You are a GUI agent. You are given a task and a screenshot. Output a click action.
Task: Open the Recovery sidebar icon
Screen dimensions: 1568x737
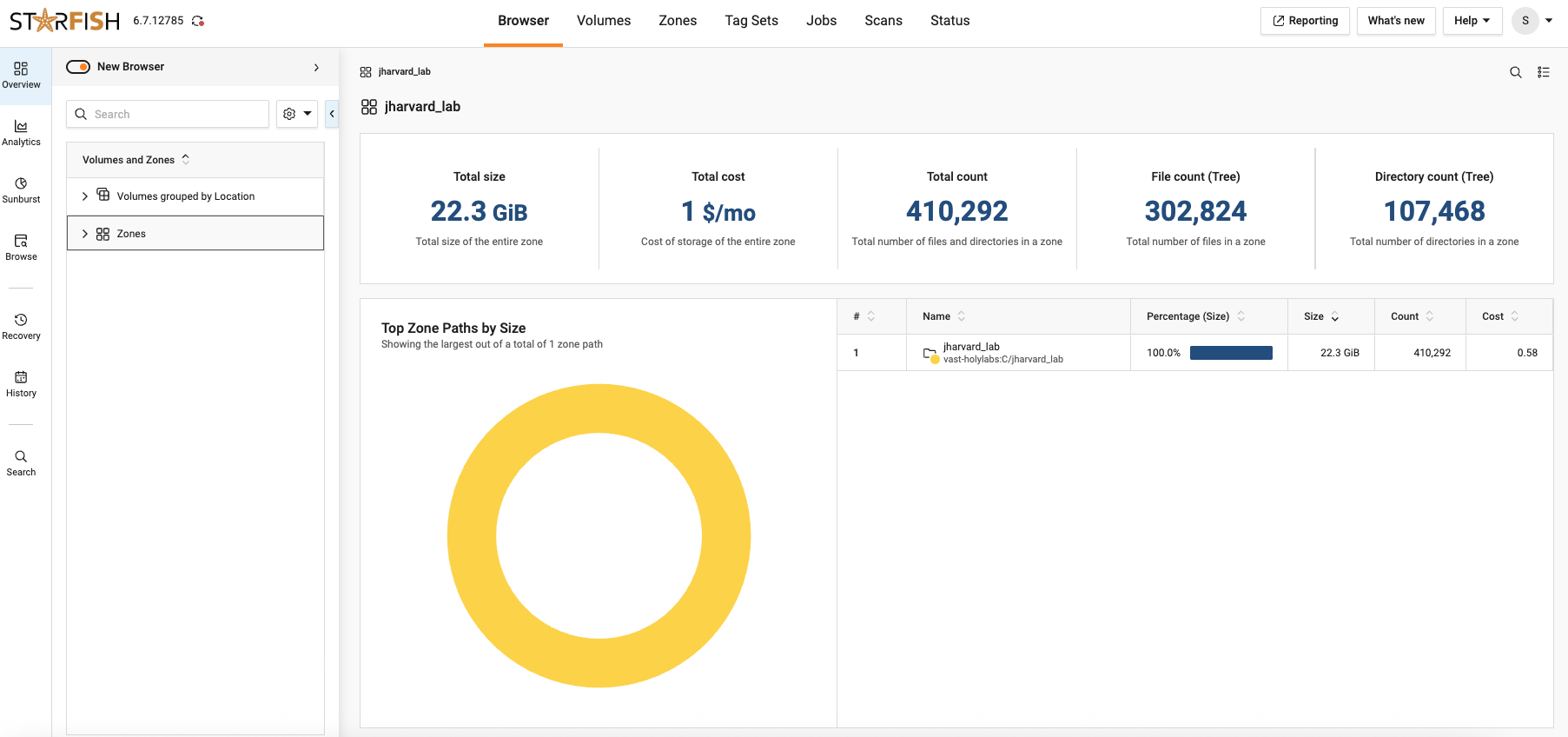click(x=21, y=326)
